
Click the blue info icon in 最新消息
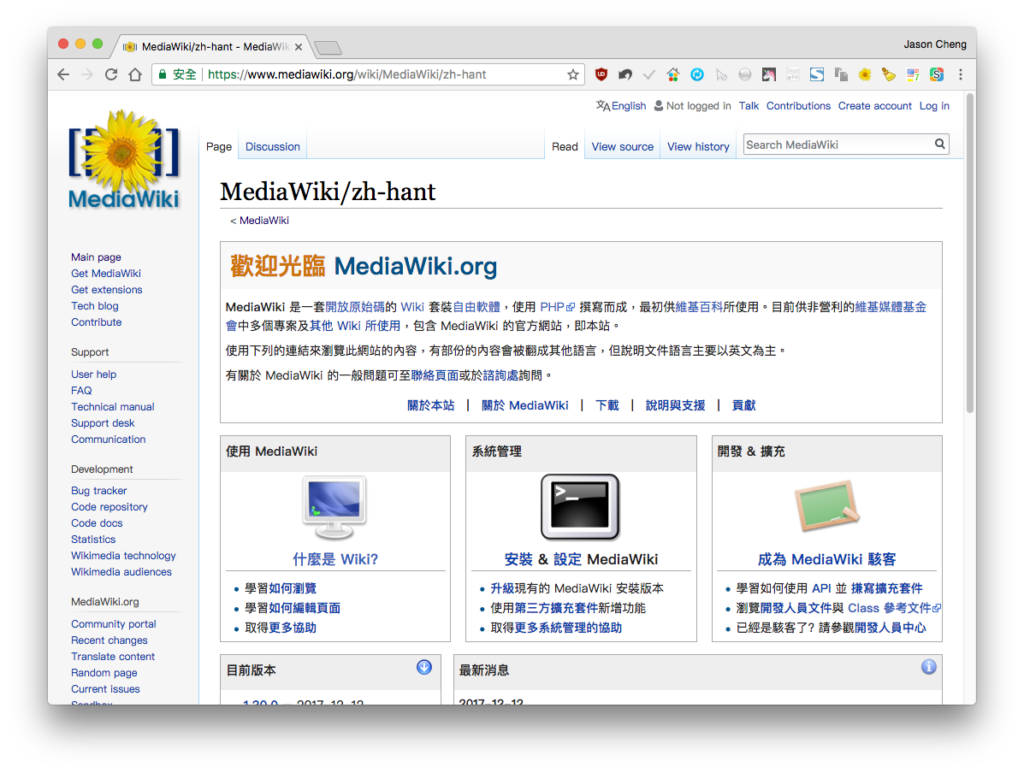click(x=929, y=667)
